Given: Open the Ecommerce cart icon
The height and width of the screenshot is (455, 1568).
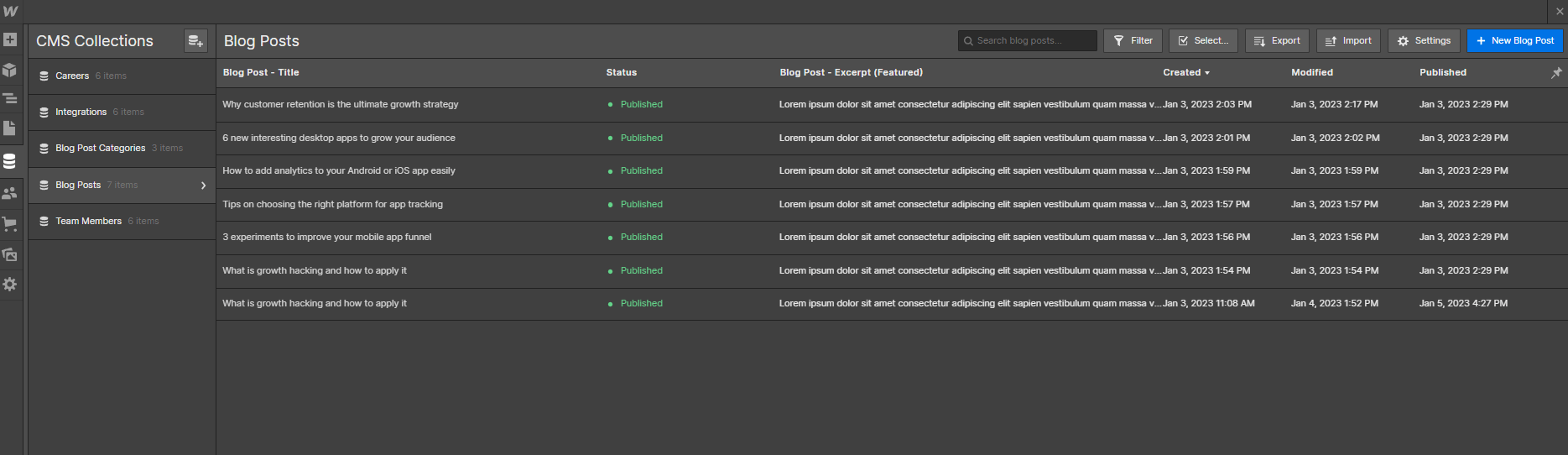Looking at the screenshot, I should (10, 223).
